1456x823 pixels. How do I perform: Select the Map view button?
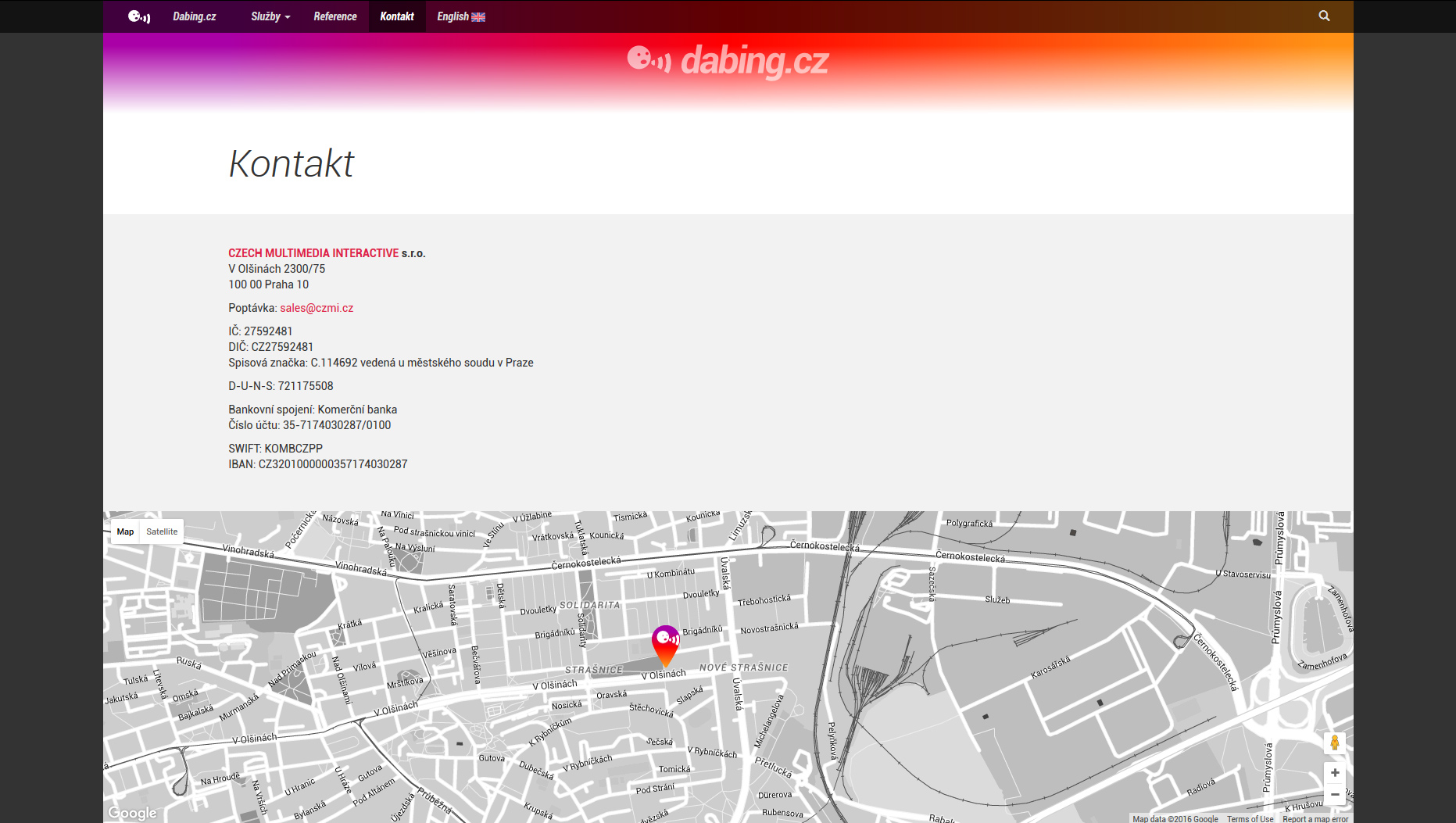(x=125, y=531)
